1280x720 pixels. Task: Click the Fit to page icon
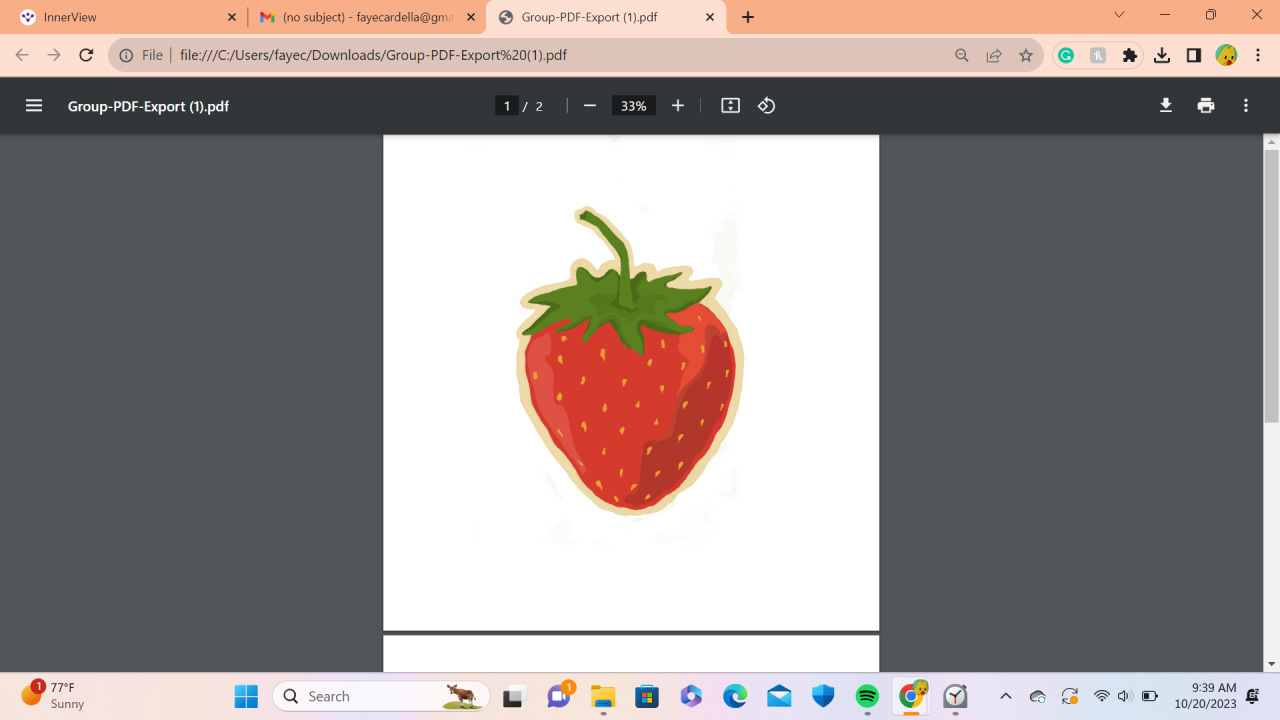click(x=731, y=106)
